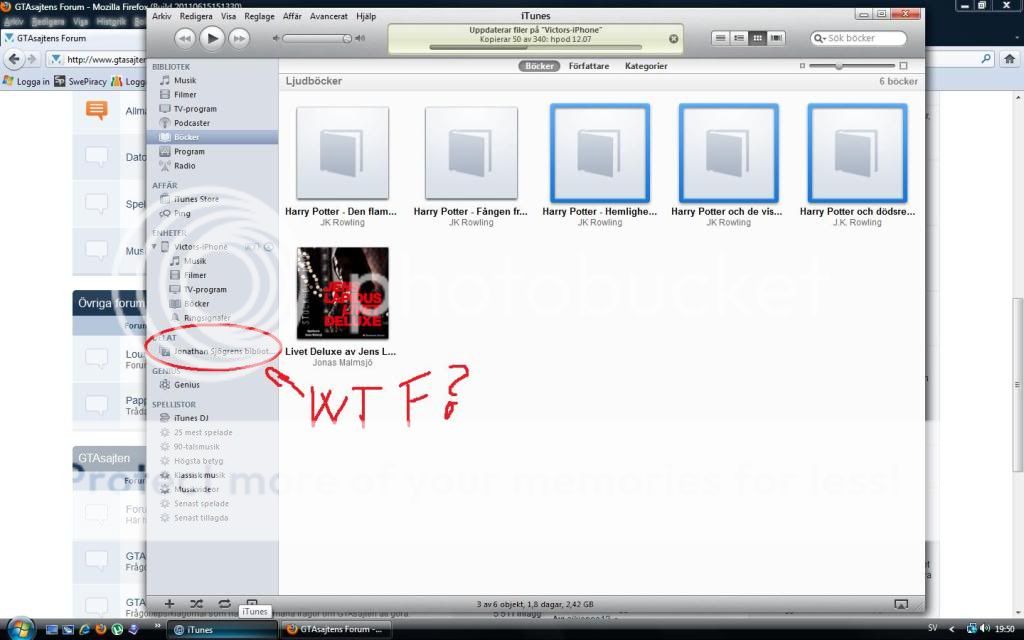This screenshot has width=1024, height=640.
Task: Open iTunes Store in the sidebar
Action: [196, 199]
